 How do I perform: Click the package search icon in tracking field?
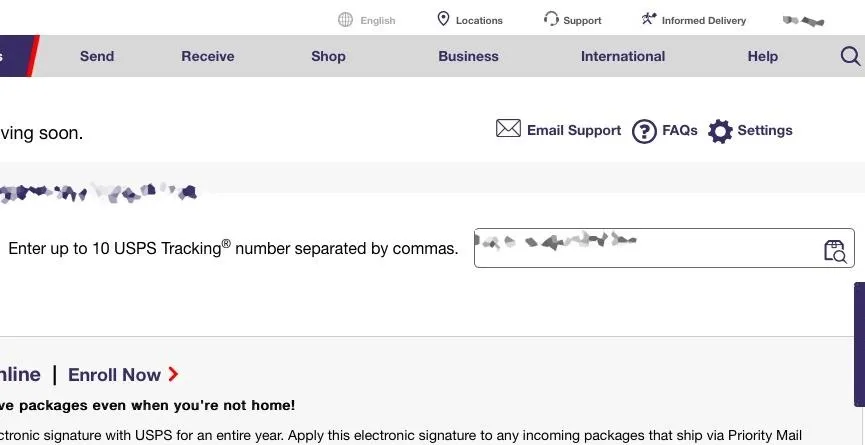835,251
